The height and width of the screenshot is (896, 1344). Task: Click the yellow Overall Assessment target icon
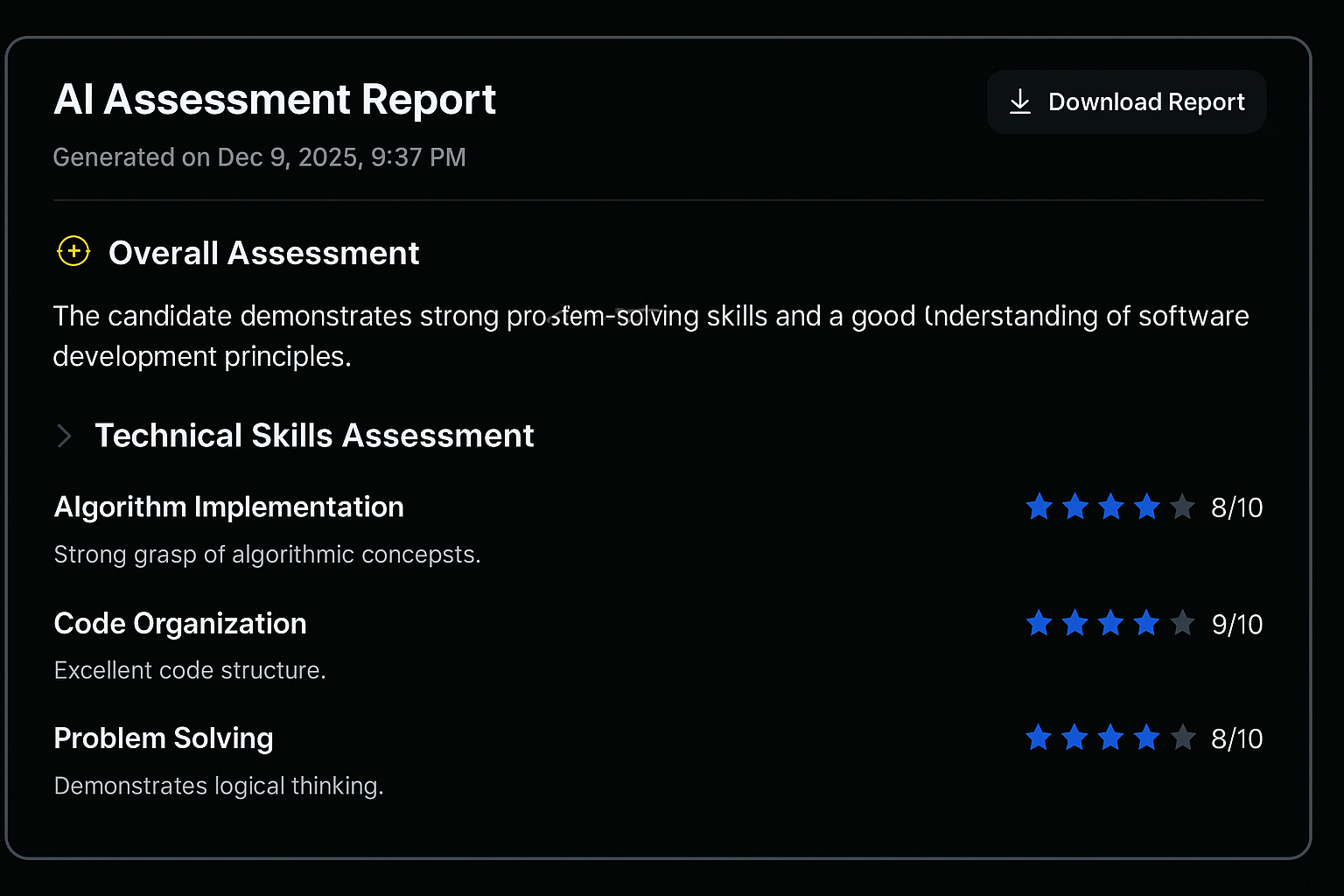click(73, 252)
